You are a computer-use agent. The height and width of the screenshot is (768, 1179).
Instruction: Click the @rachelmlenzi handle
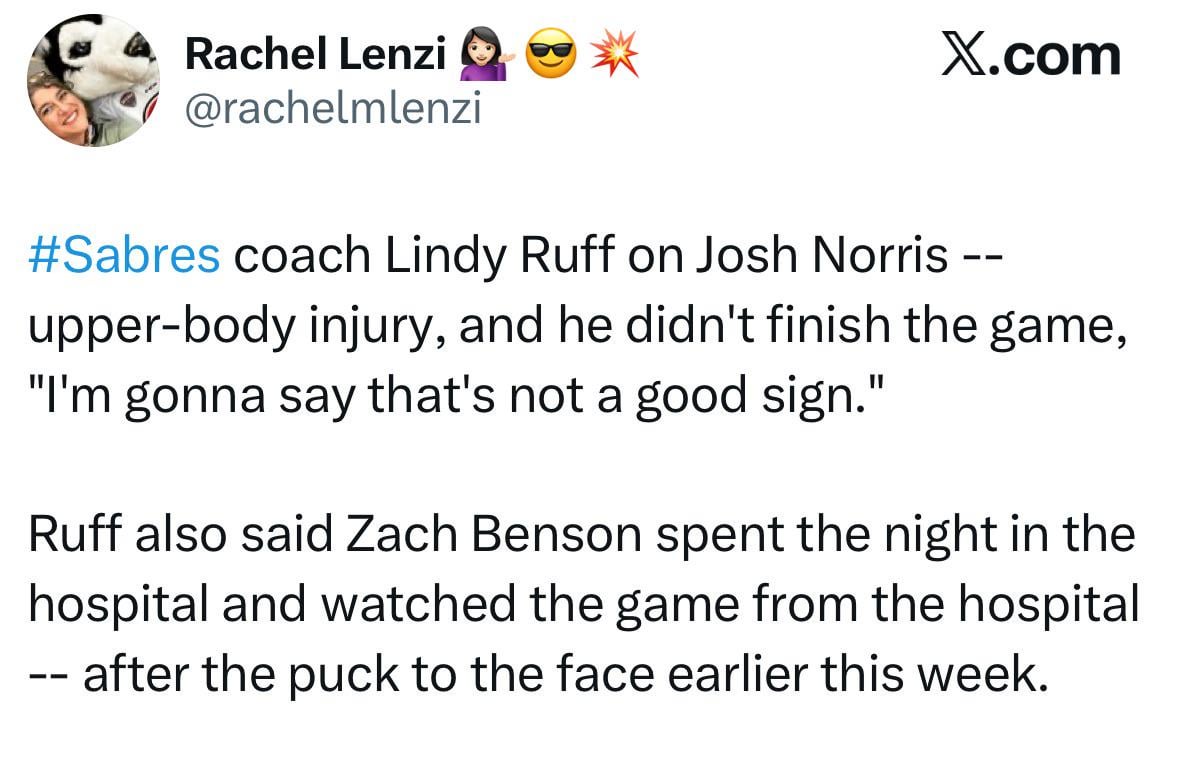(334, 110)
